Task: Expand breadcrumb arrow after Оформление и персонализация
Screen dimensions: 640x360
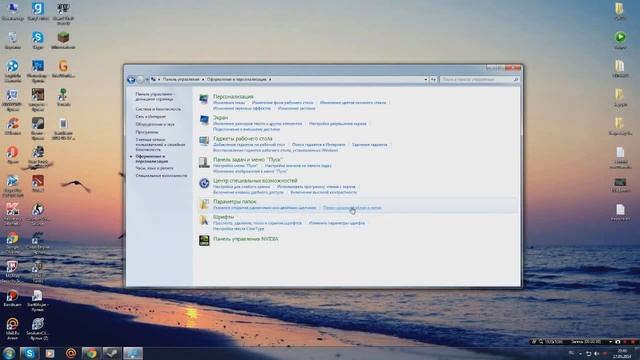Action: point(270,80)
